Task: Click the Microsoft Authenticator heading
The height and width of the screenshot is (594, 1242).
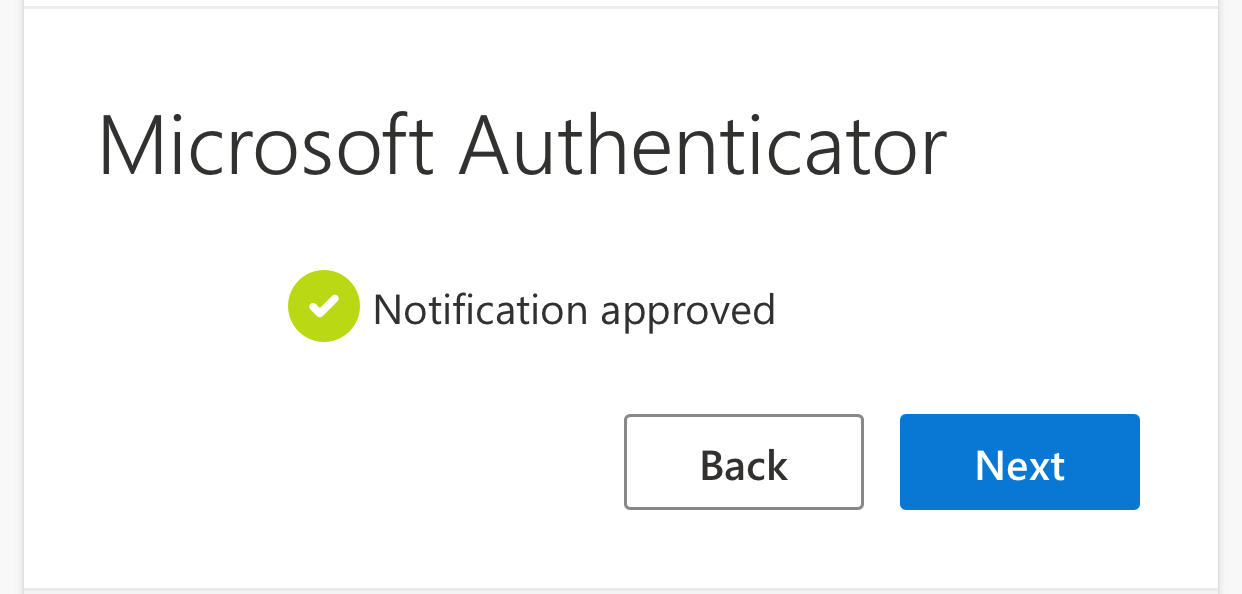Action: coord(522,147)
